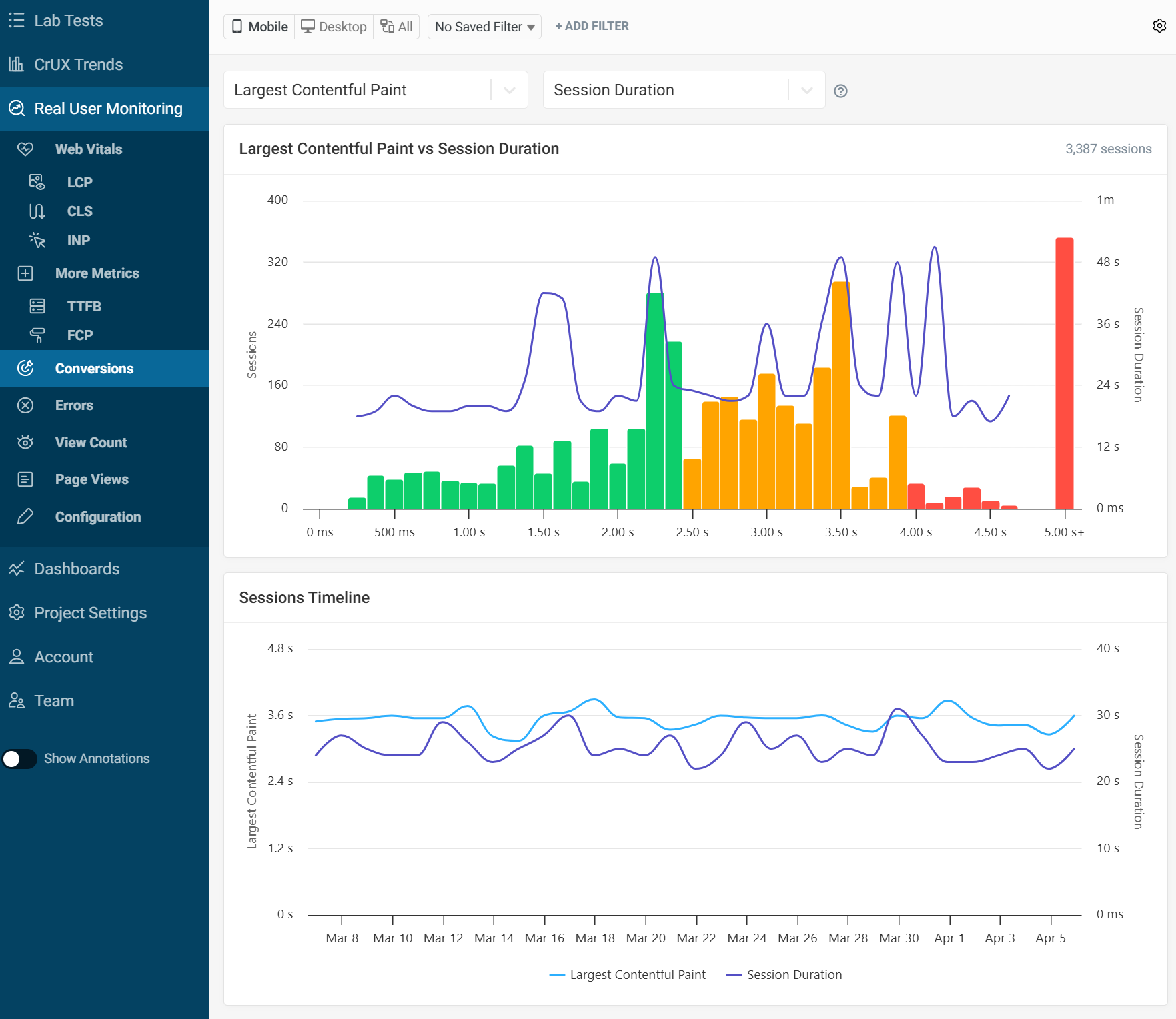Switch to the Desktop device tab
This screenshot has height=1019, width=1176.
pos(334,27)
